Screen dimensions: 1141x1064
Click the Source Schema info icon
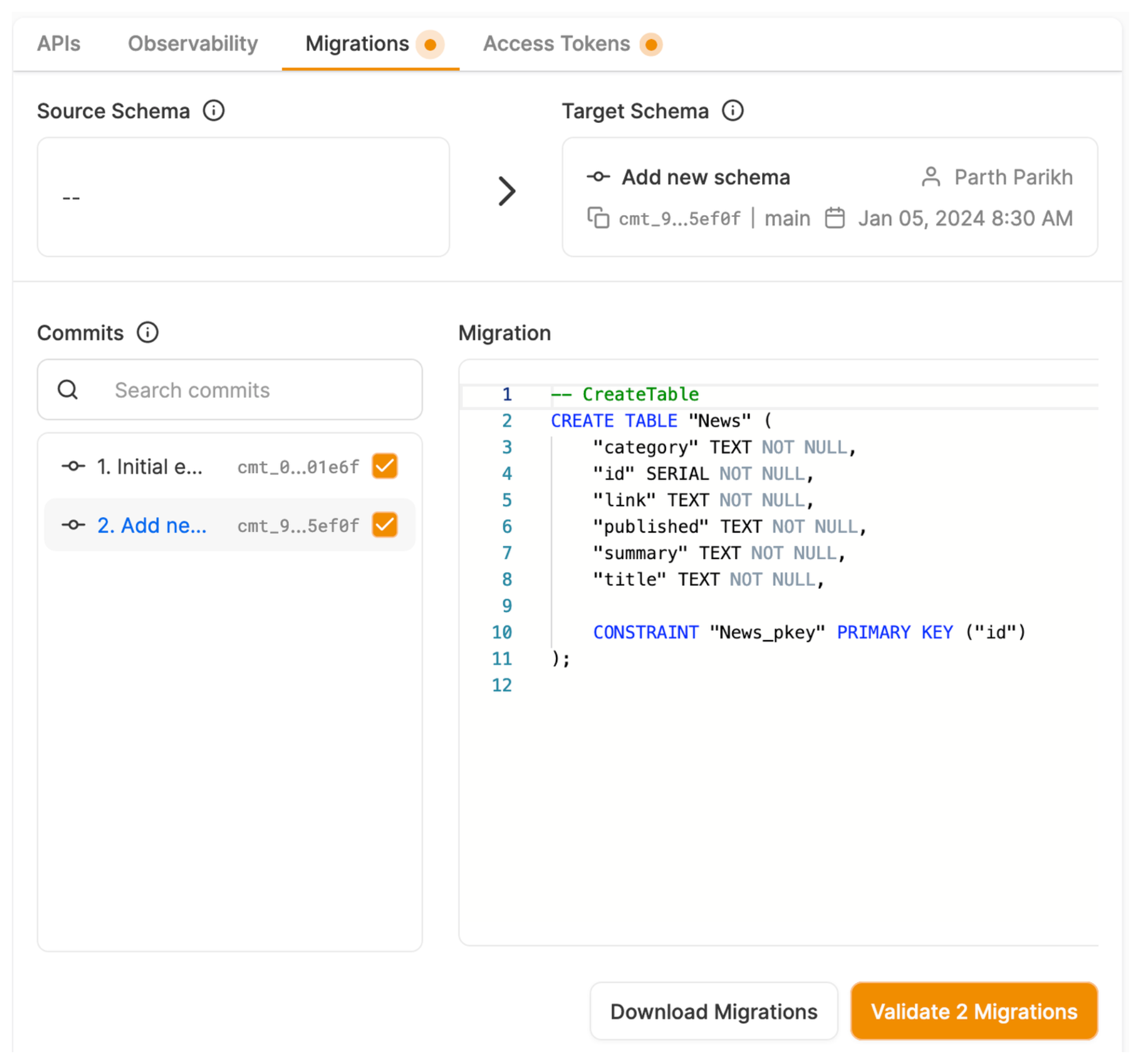[213, 111]
